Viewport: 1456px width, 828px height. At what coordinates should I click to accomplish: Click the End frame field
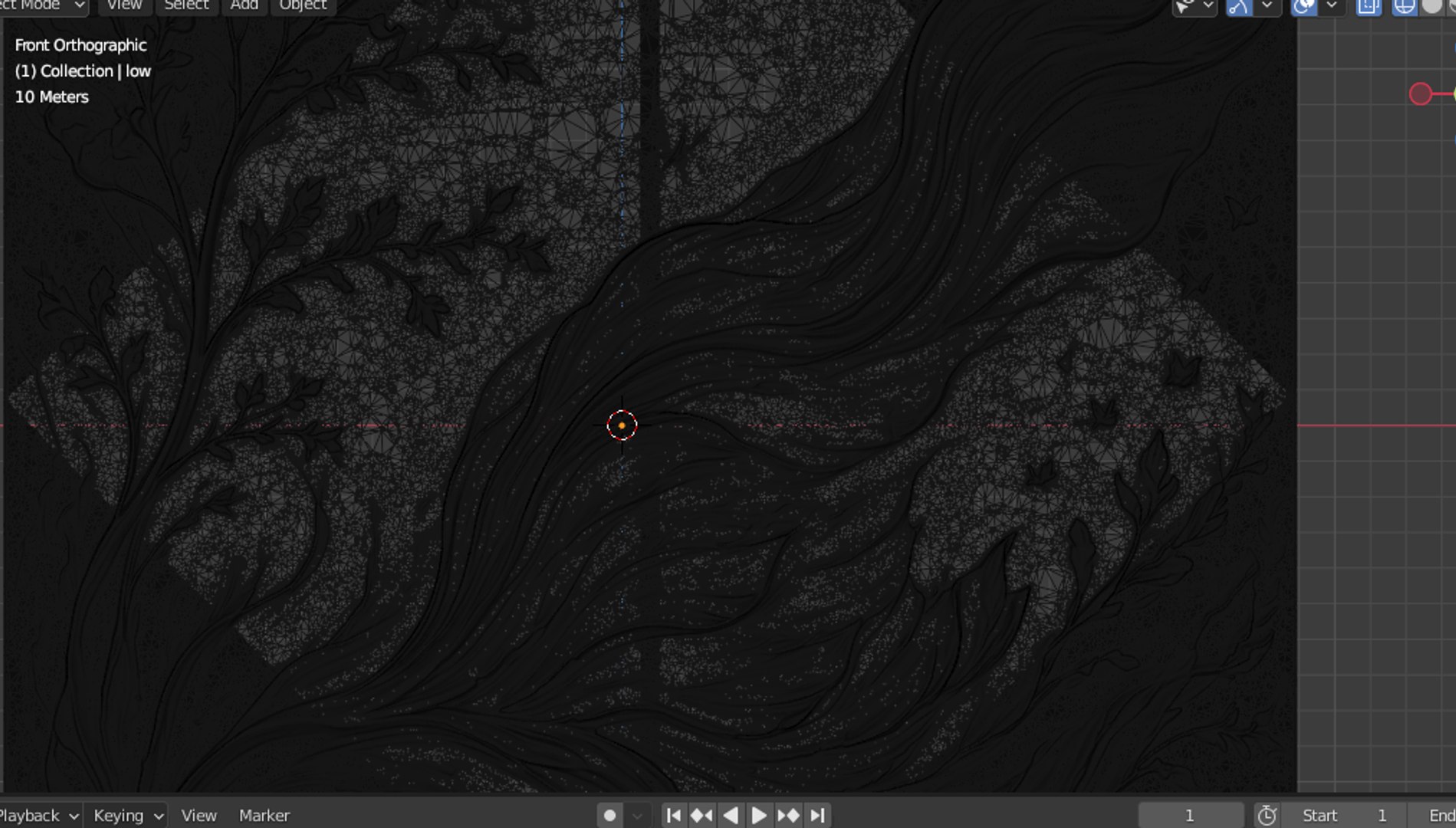pyautogui.click(x=1432, y=815)
